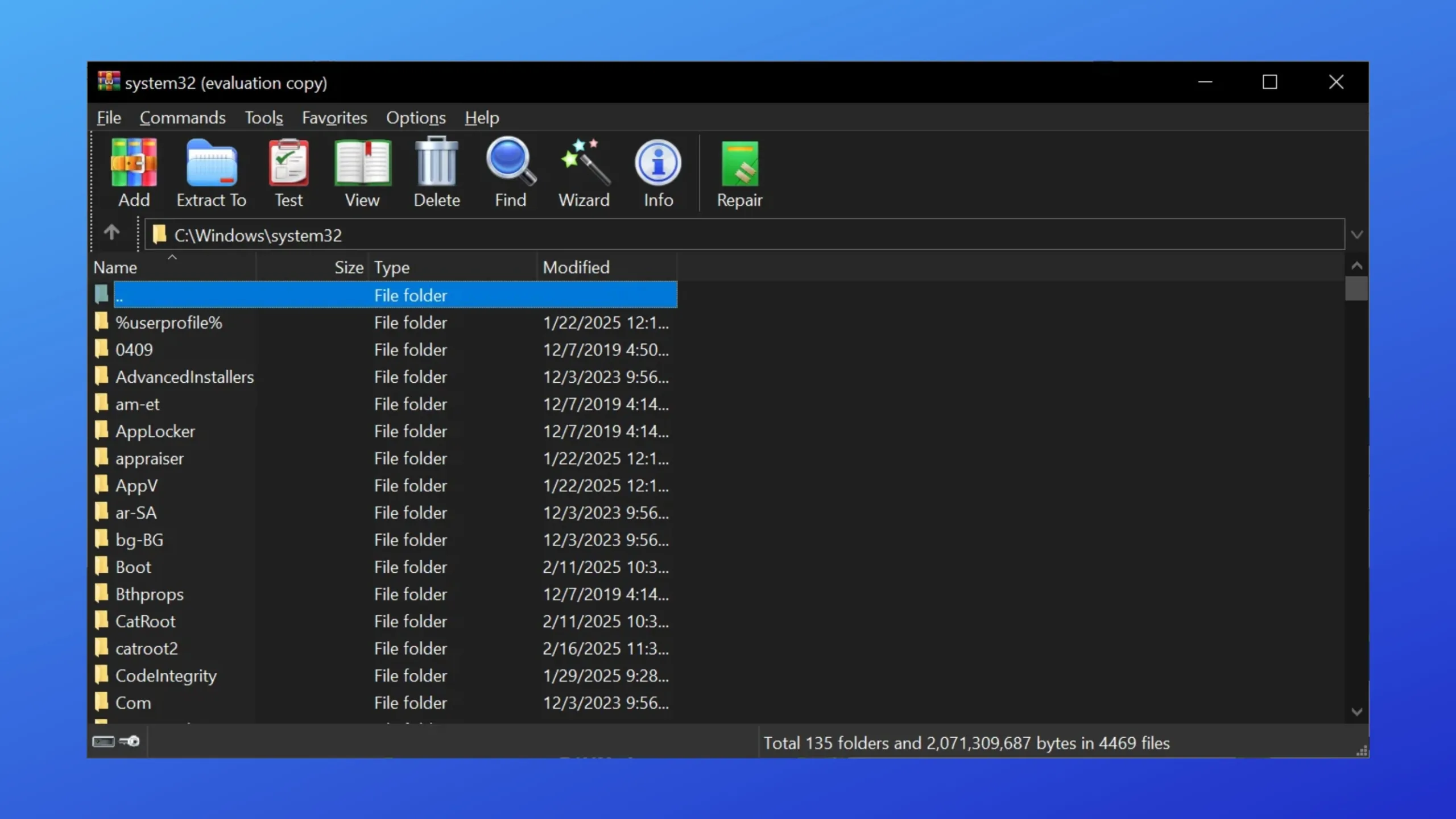The width and height of the screenshot is (1456, 819).
Task: Click the drive icon in status bar
Action: point(103,742)
